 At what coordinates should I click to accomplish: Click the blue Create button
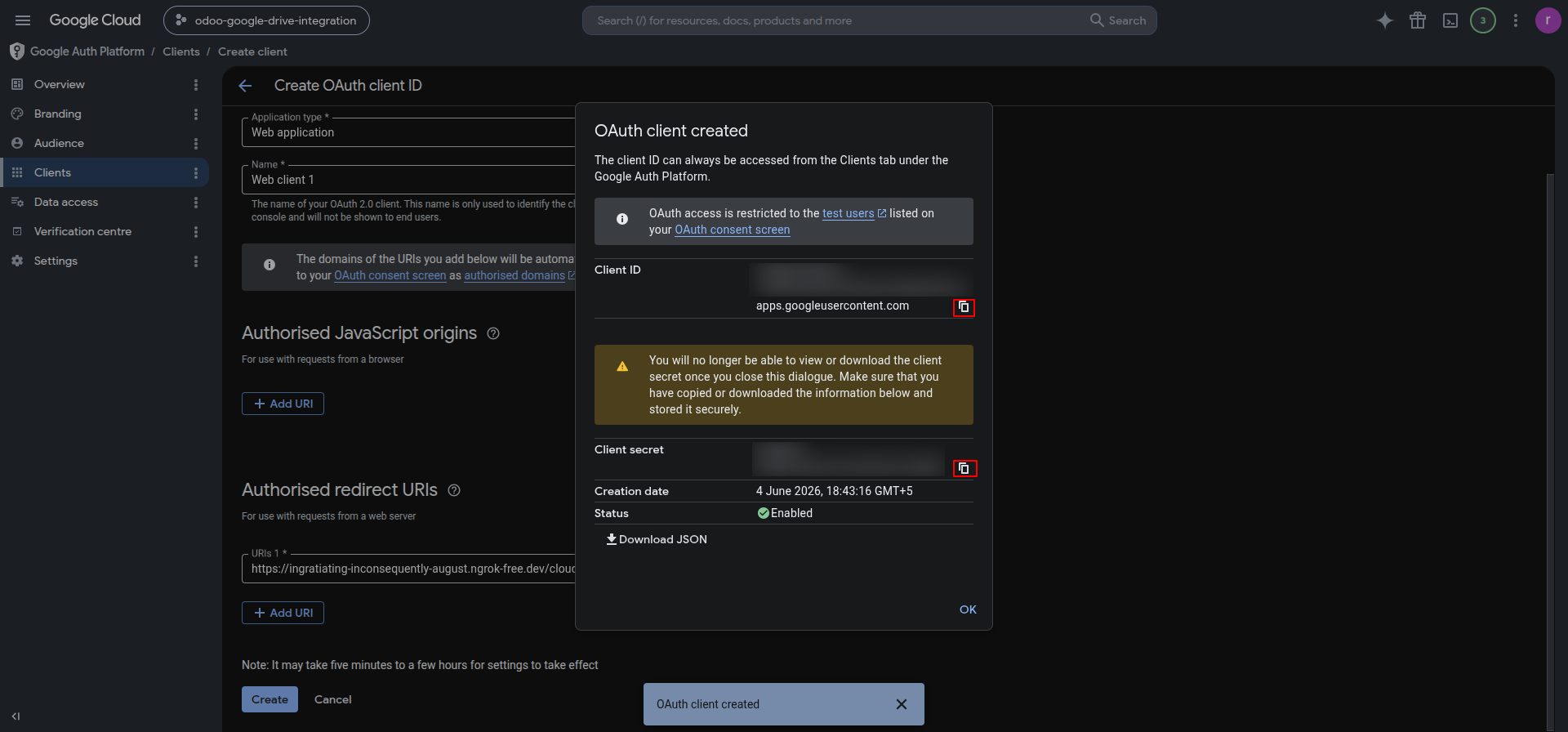point(269,699)
